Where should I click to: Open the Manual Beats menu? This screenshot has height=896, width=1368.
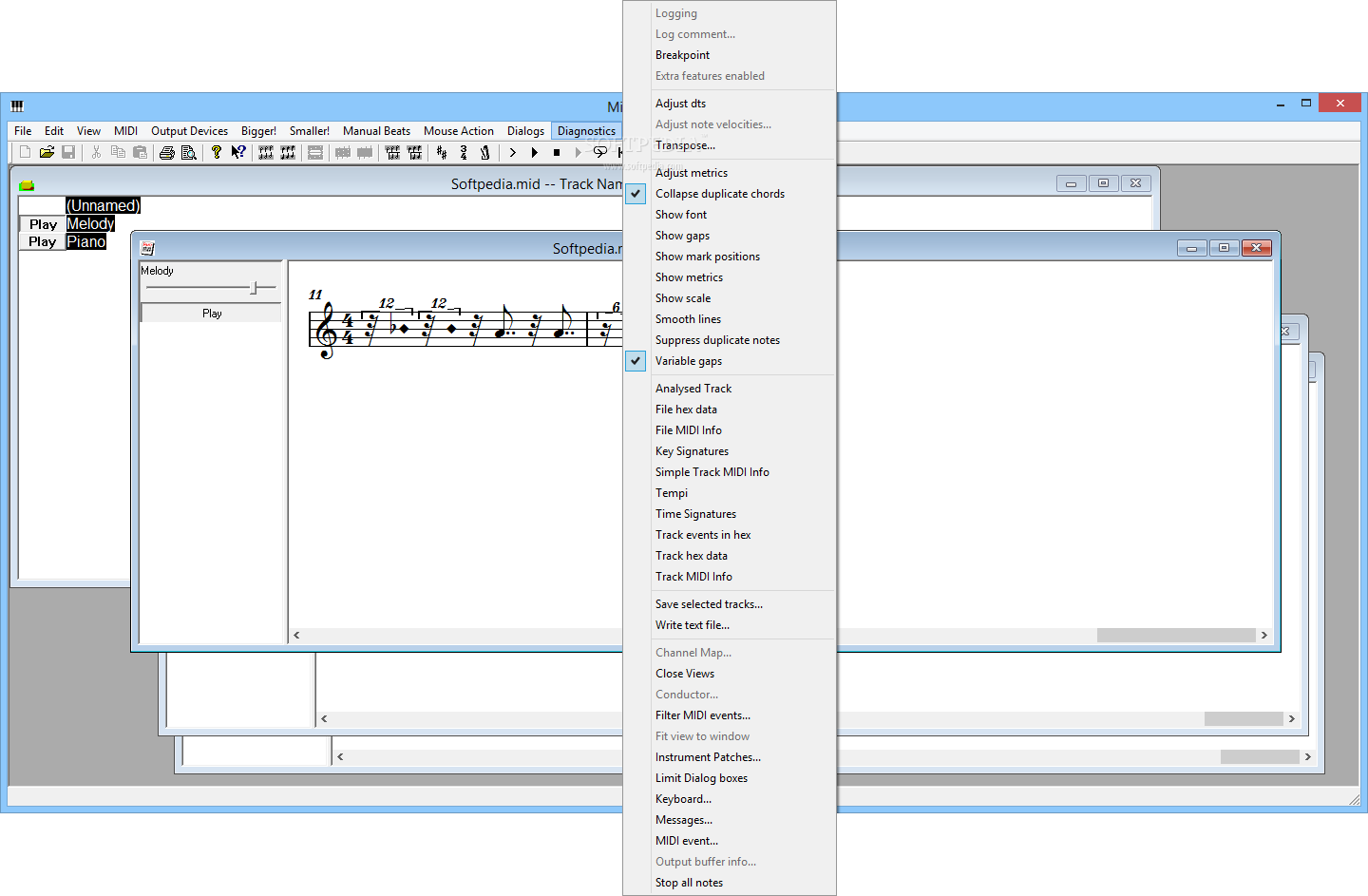point(376,131)
